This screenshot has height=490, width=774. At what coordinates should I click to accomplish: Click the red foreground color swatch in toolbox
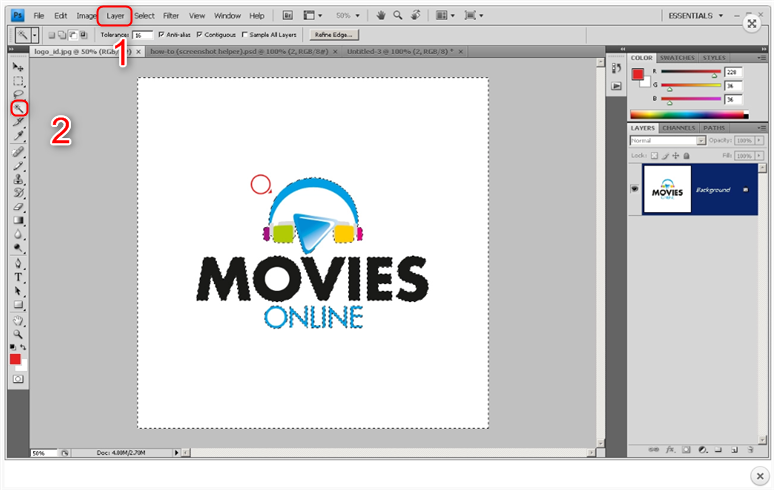coord(15,359)
